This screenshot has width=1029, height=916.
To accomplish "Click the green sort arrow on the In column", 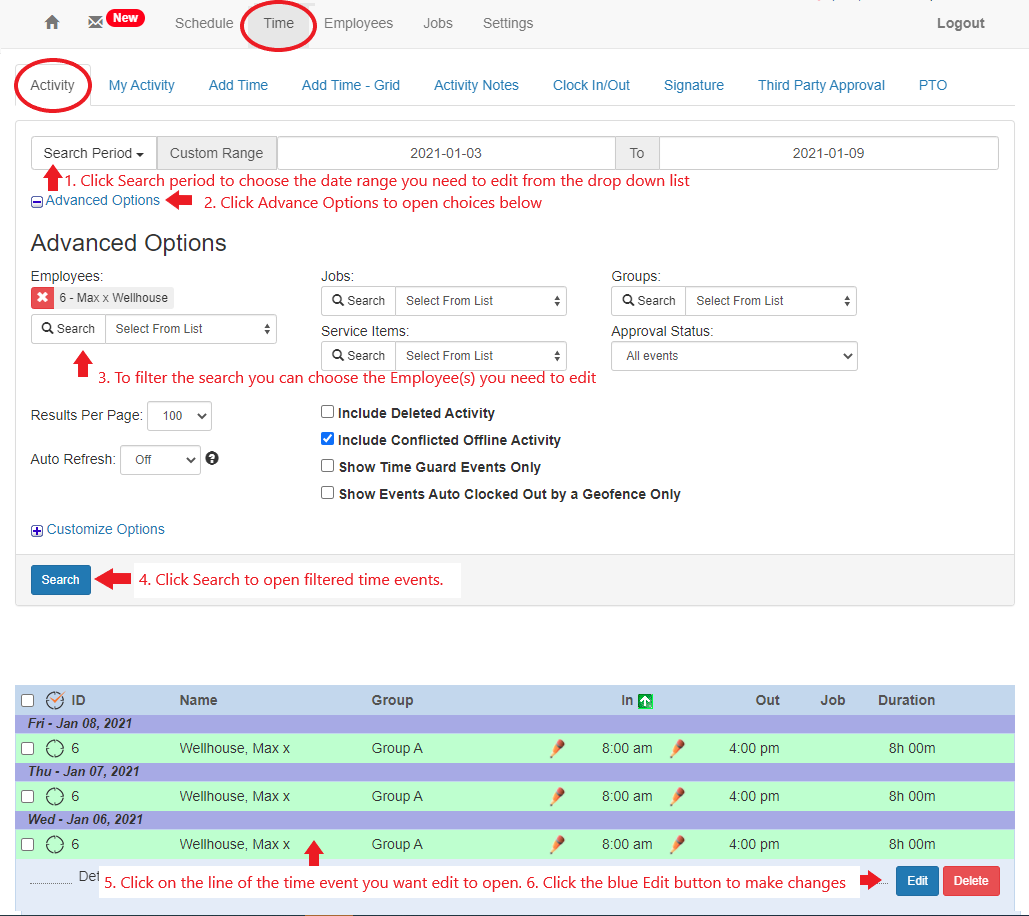I will [646, 700].
